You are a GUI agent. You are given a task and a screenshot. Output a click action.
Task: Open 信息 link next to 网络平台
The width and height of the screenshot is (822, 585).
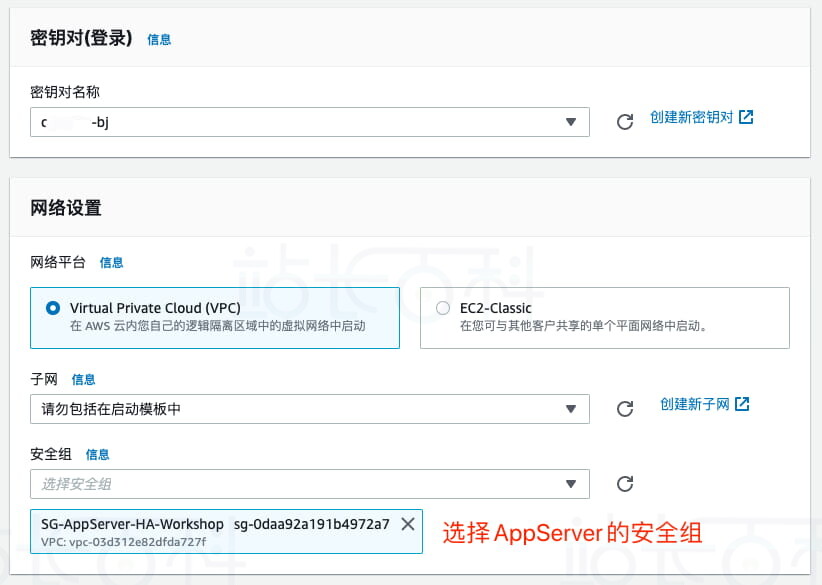[x=111, y=263]
